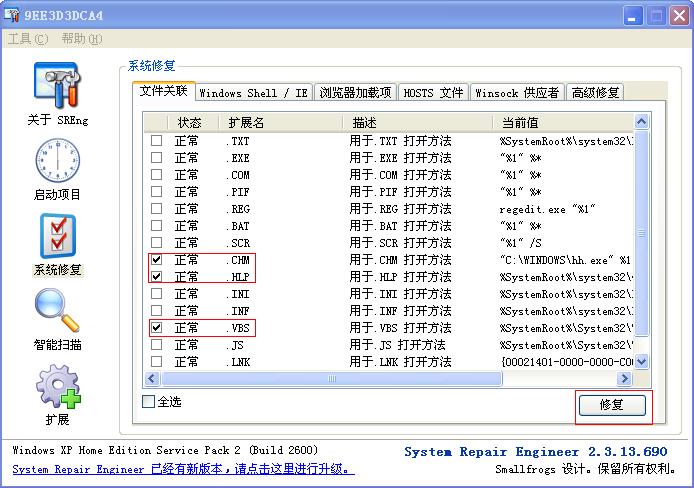Click the 修复 repair button
694x488 pixels.
point(612,406)
